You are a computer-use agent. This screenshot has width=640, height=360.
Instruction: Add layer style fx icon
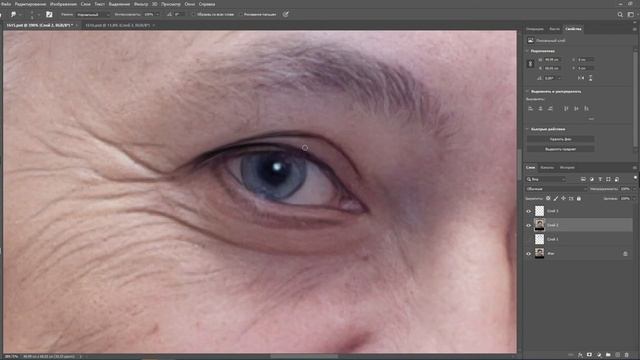tap(580, 355)
